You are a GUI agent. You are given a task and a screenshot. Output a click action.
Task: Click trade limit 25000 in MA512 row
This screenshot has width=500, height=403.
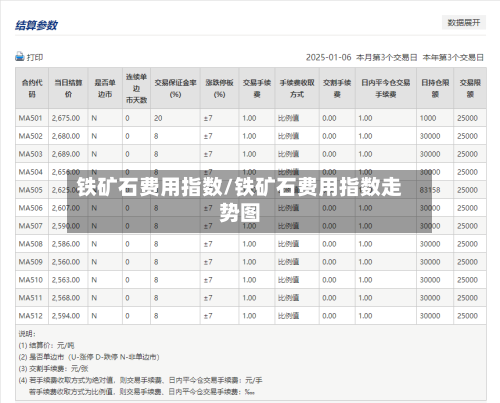point(467,316)
